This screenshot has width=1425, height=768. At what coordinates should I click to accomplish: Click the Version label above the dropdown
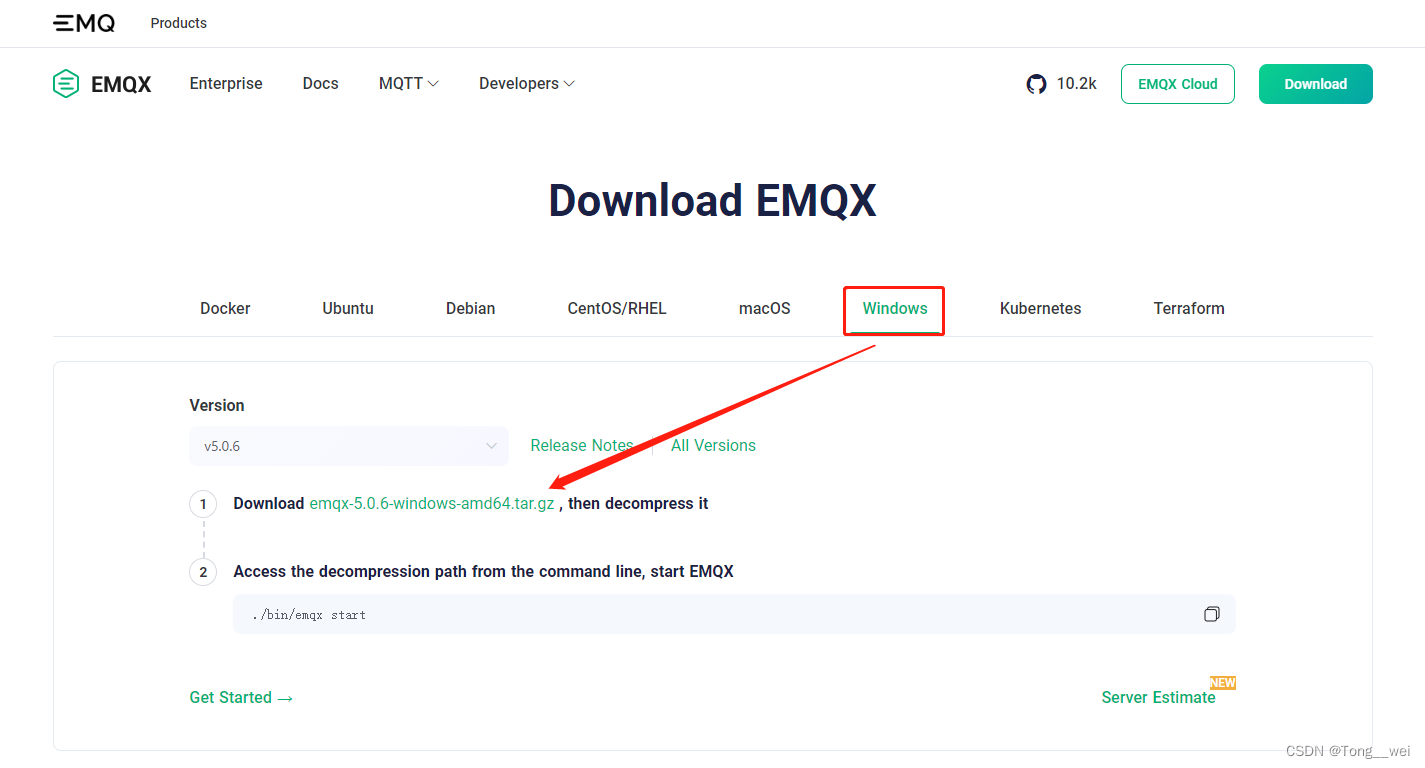[217, 406]
